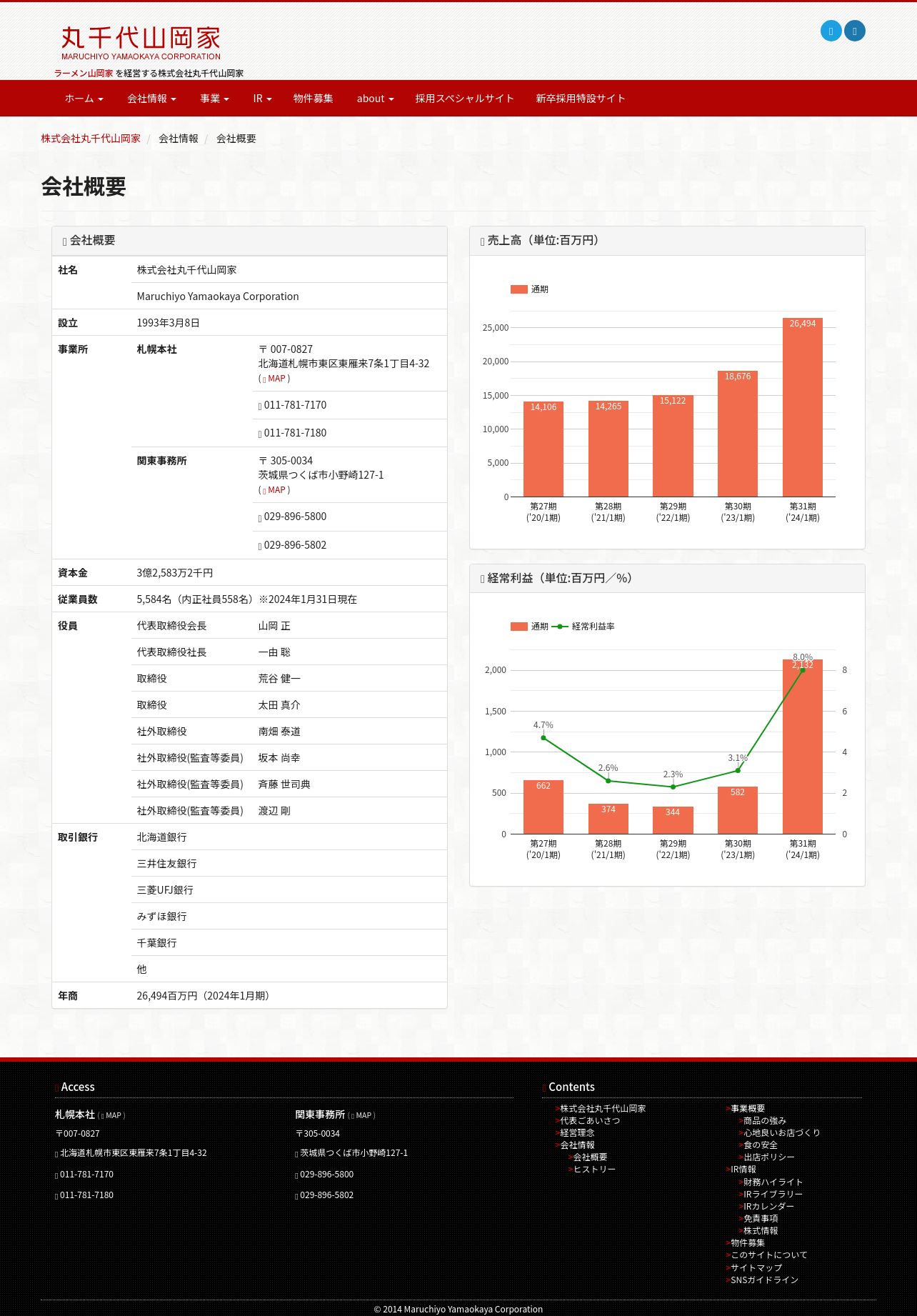Expand the IR navigation dropdown
Image resolution: width=917 pixels, height=1316 pixels.
coord(262,99)
